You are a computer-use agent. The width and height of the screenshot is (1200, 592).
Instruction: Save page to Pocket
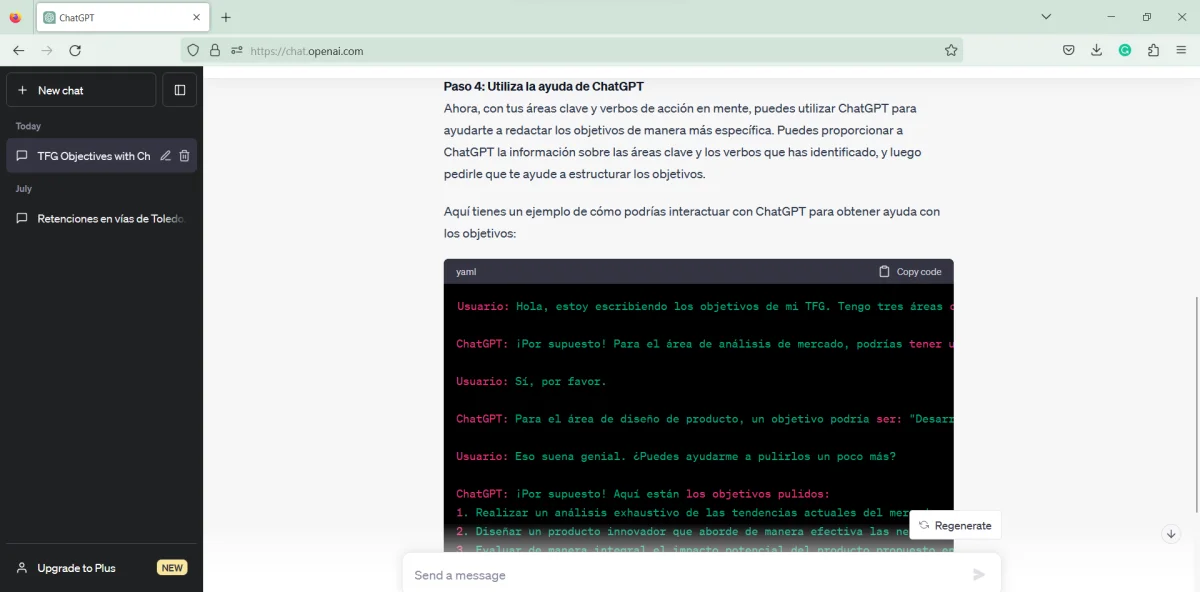click(x=1068, y=50)
